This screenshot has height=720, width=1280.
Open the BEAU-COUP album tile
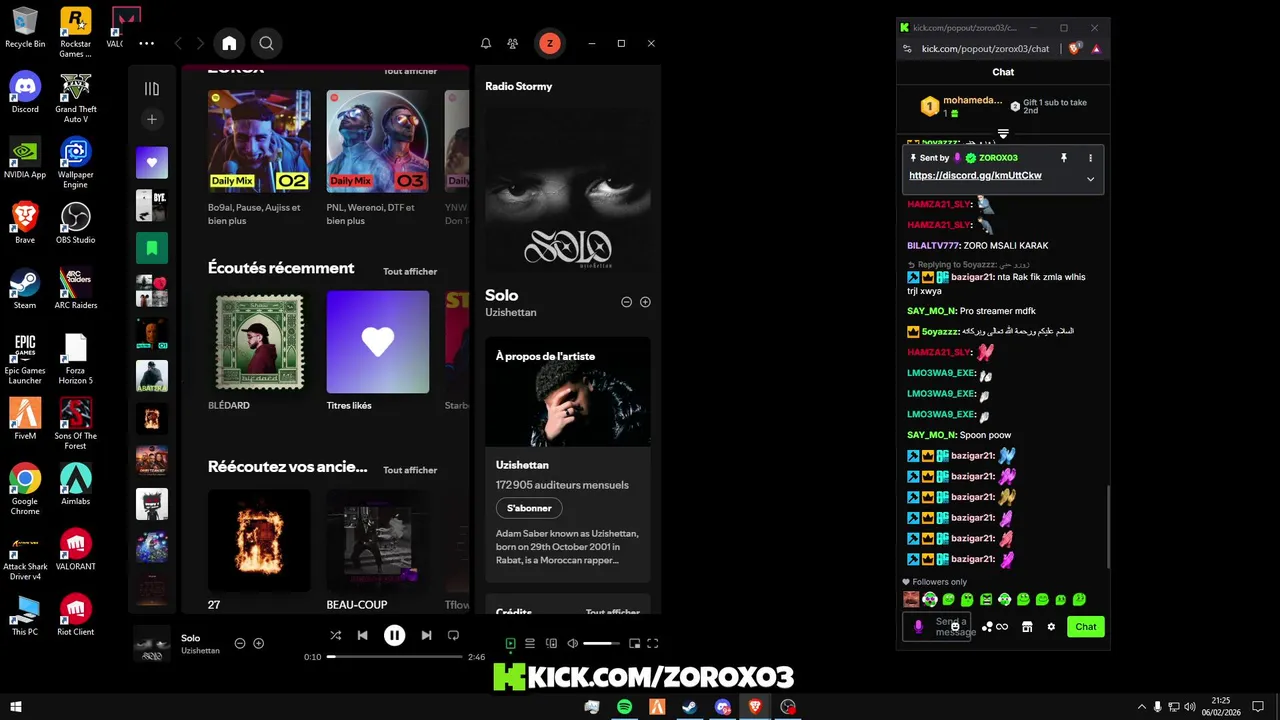pos(378,540)
